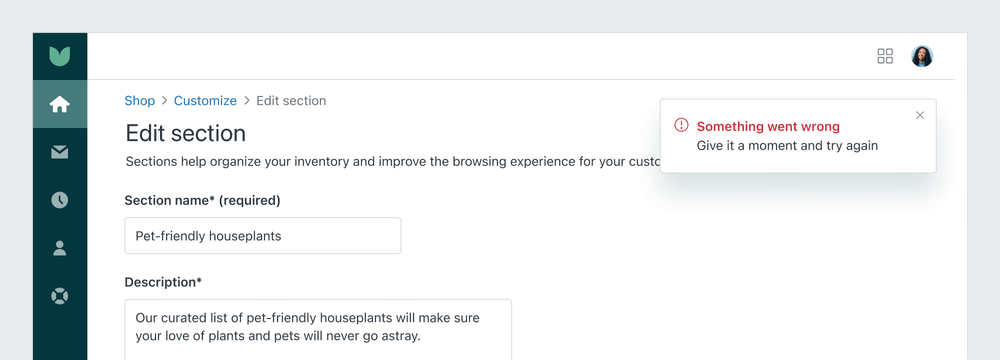The width and height of the screenshot is (1000, 360).
Task: Select the clock history sidebar icon
Action: (x=60, y=200)
